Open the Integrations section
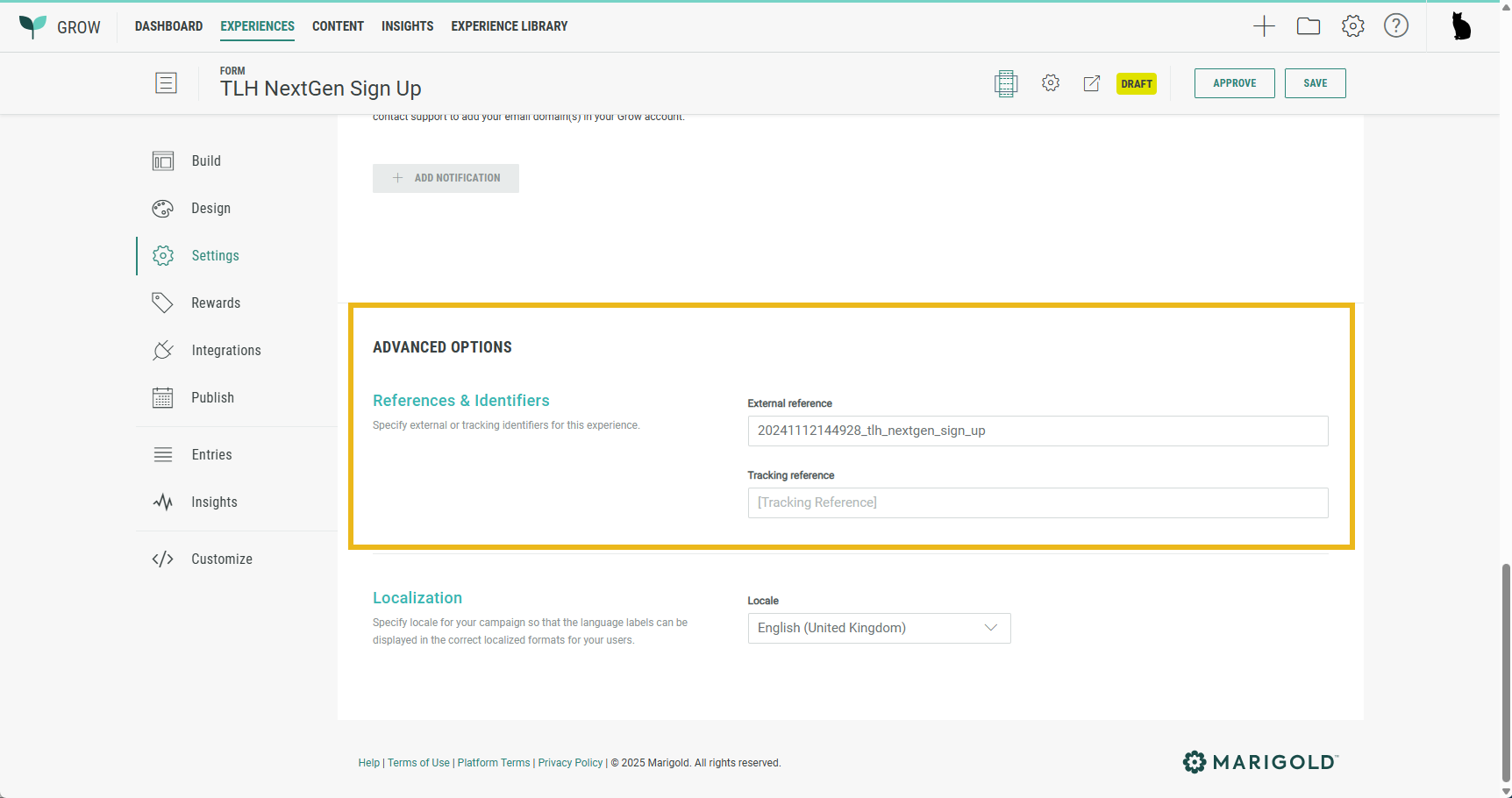Viewport: 1512px width, 798px height. pyautogui.click(x=225, y=351)
